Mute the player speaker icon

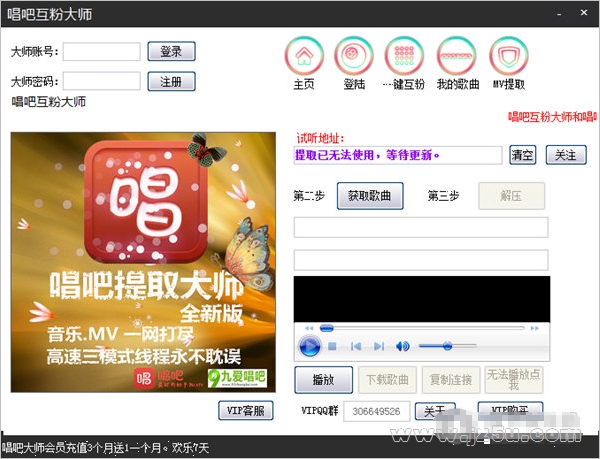pos(403,347)
